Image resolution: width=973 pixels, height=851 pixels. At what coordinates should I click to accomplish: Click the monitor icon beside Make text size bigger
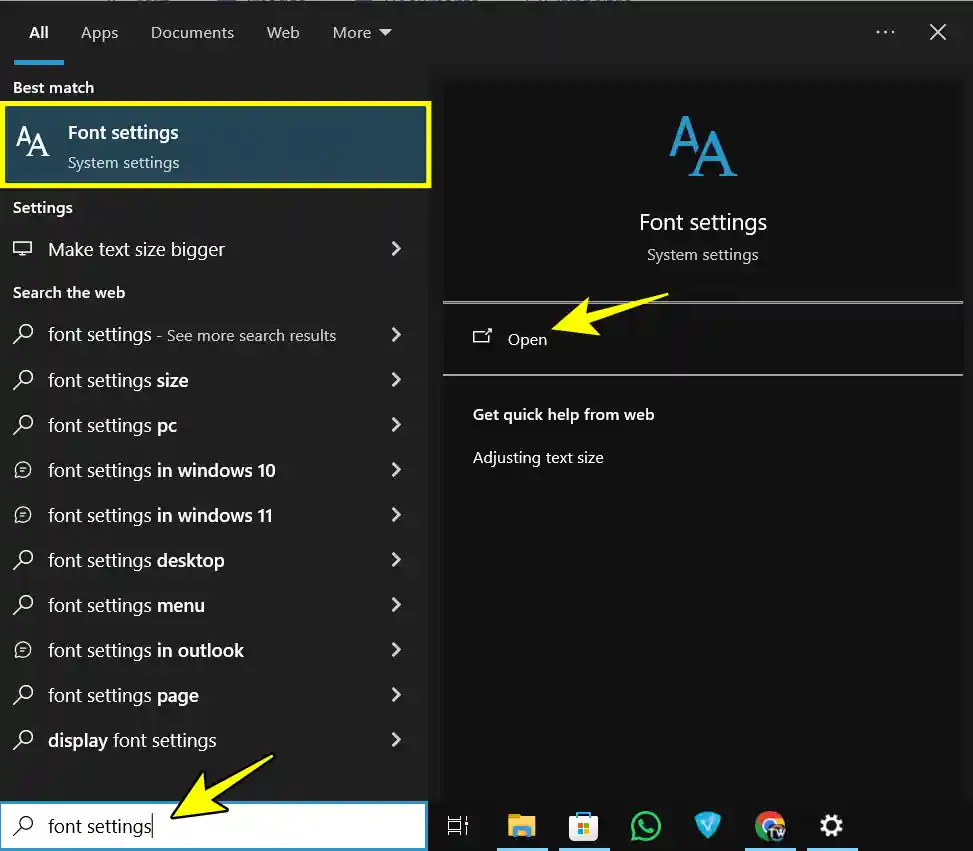tap(22, 249)
